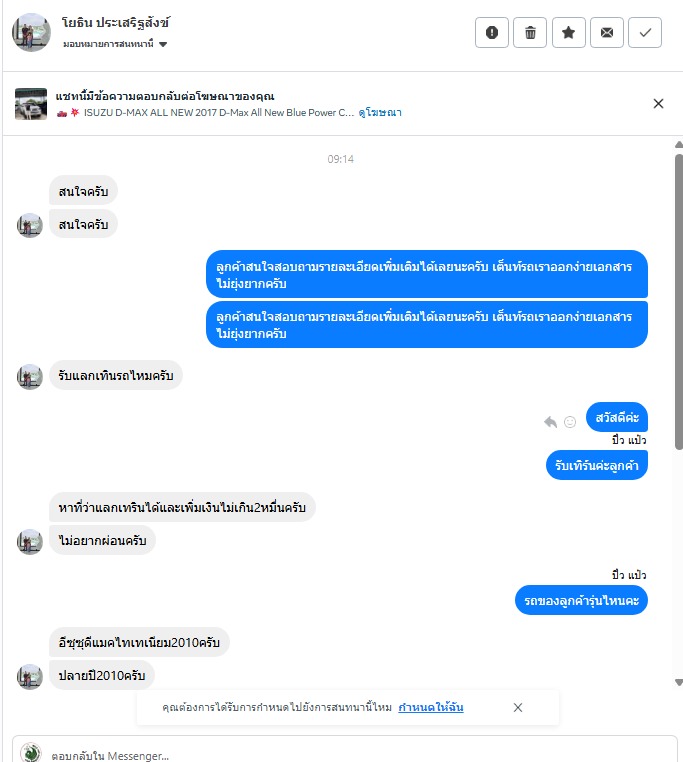Click the รับแลกเทินรถไหมครับ message bubble

pos(116,376)
